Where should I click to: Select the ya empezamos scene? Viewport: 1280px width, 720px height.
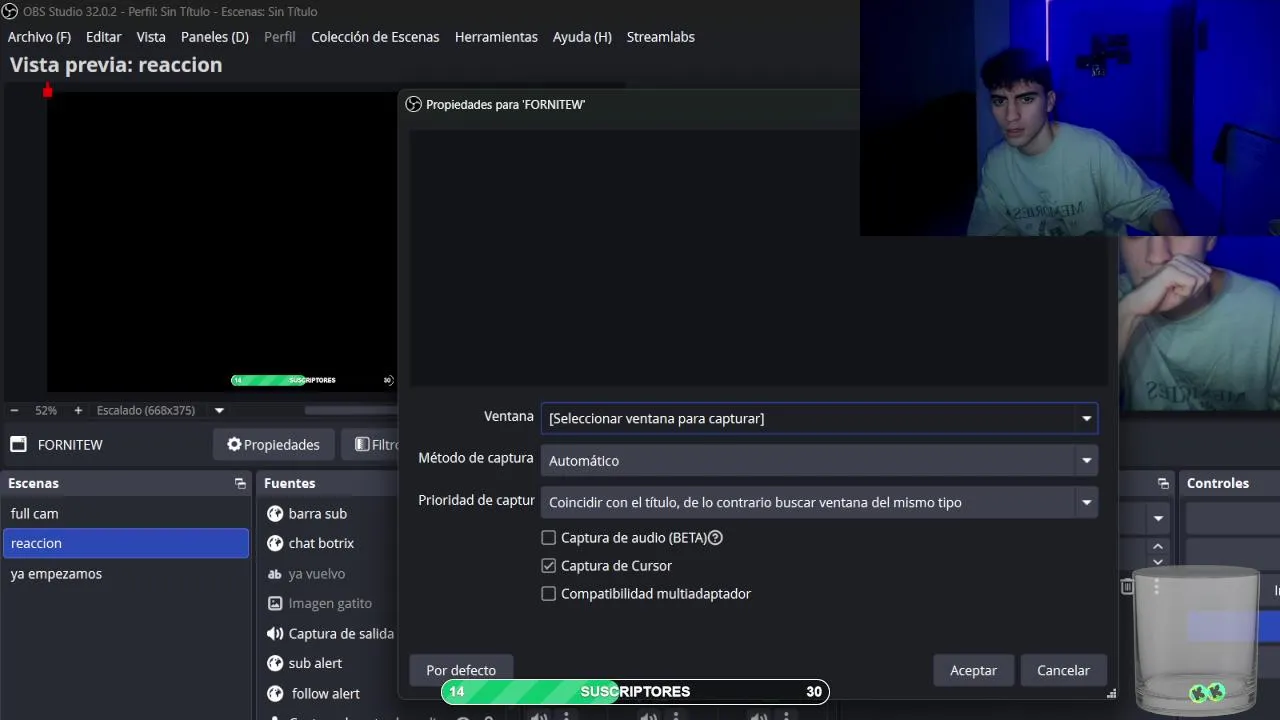tap(126, 574)
